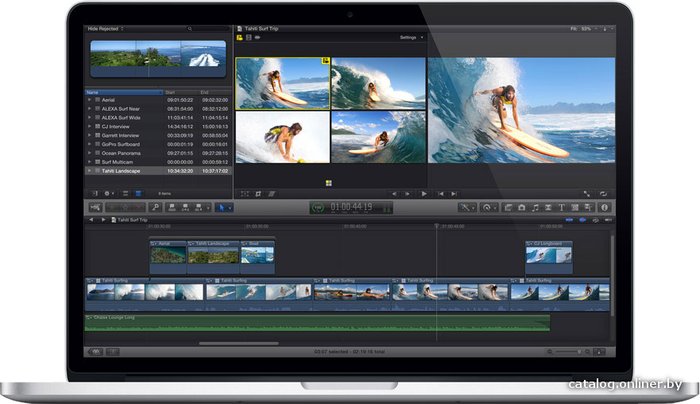Viewport: 700px width, 404px height.
Task: Select the Tahiti Landscape clip in timeline
Action: (x=213, y=256)
